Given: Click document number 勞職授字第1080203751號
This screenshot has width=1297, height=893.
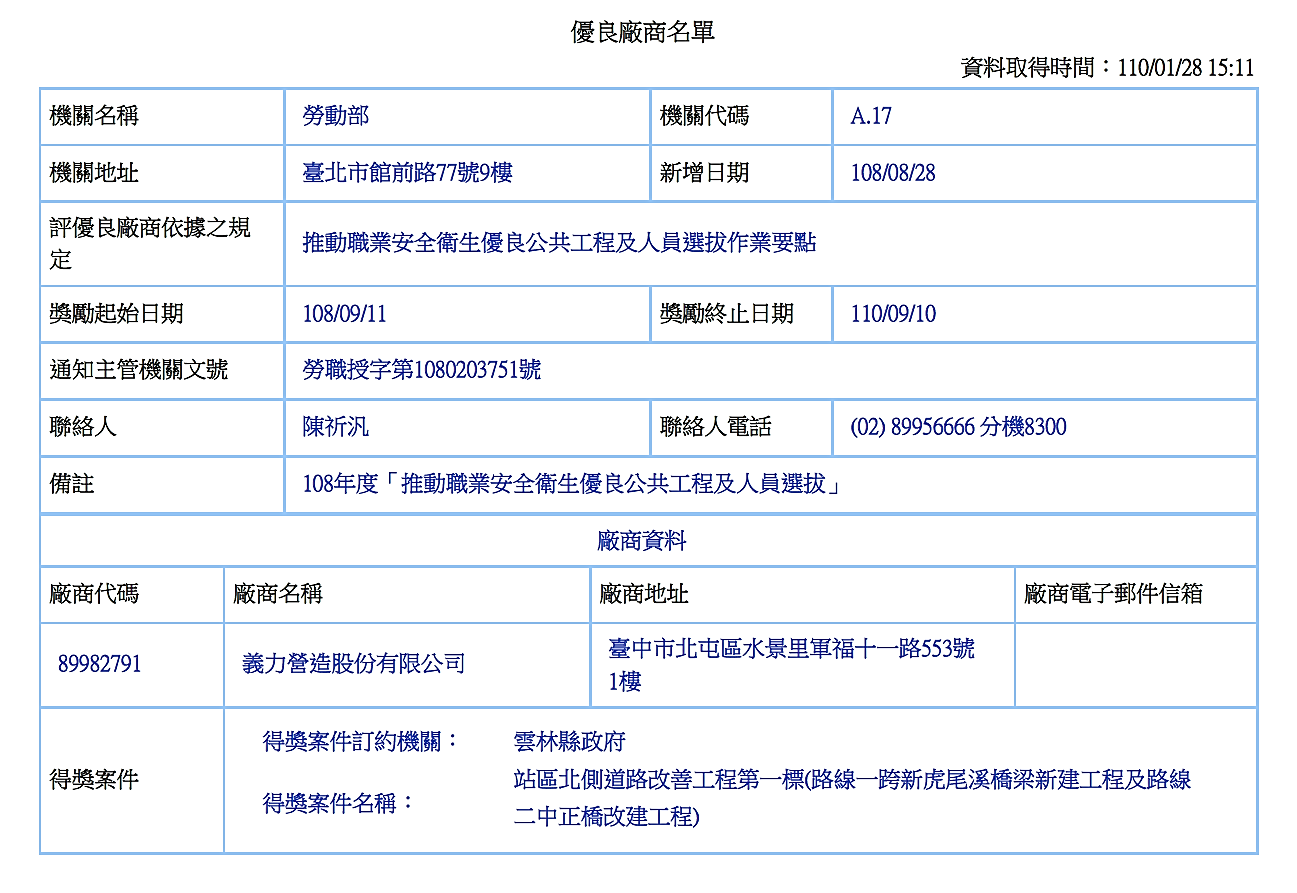Looking at the screenshot, I should pyautogui.click(x=422, y=370).
